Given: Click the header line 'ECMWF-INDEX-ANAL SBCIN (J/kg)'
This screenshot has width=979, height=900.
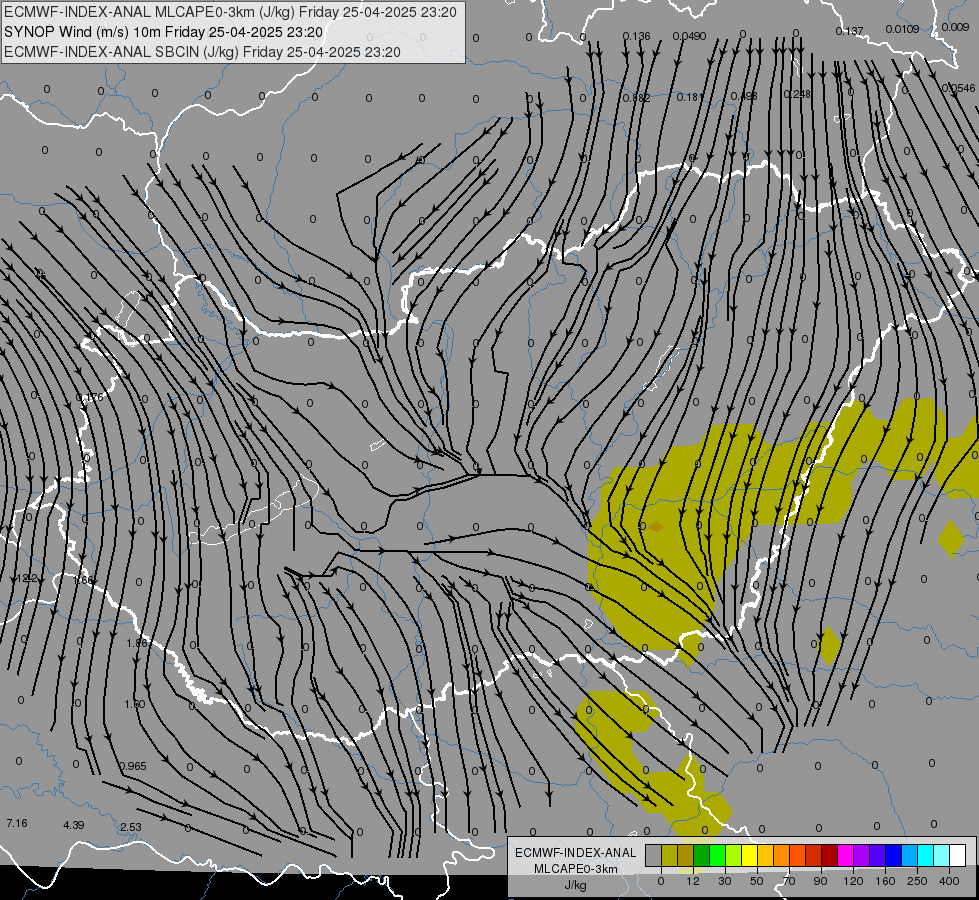Looking at the screenshot, I should [121, 52].
